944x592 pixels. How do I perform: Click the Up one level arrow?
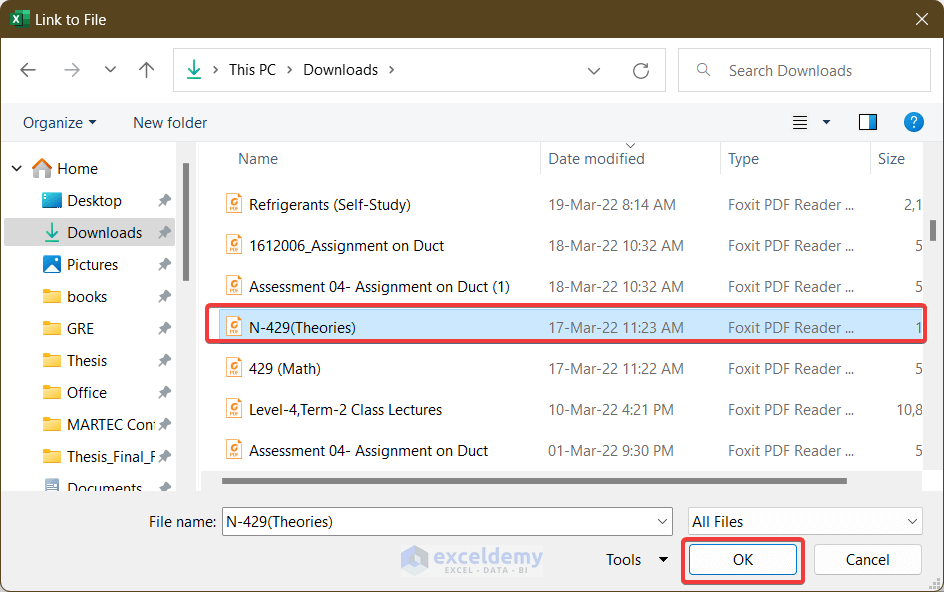click(x=147, y=70)
